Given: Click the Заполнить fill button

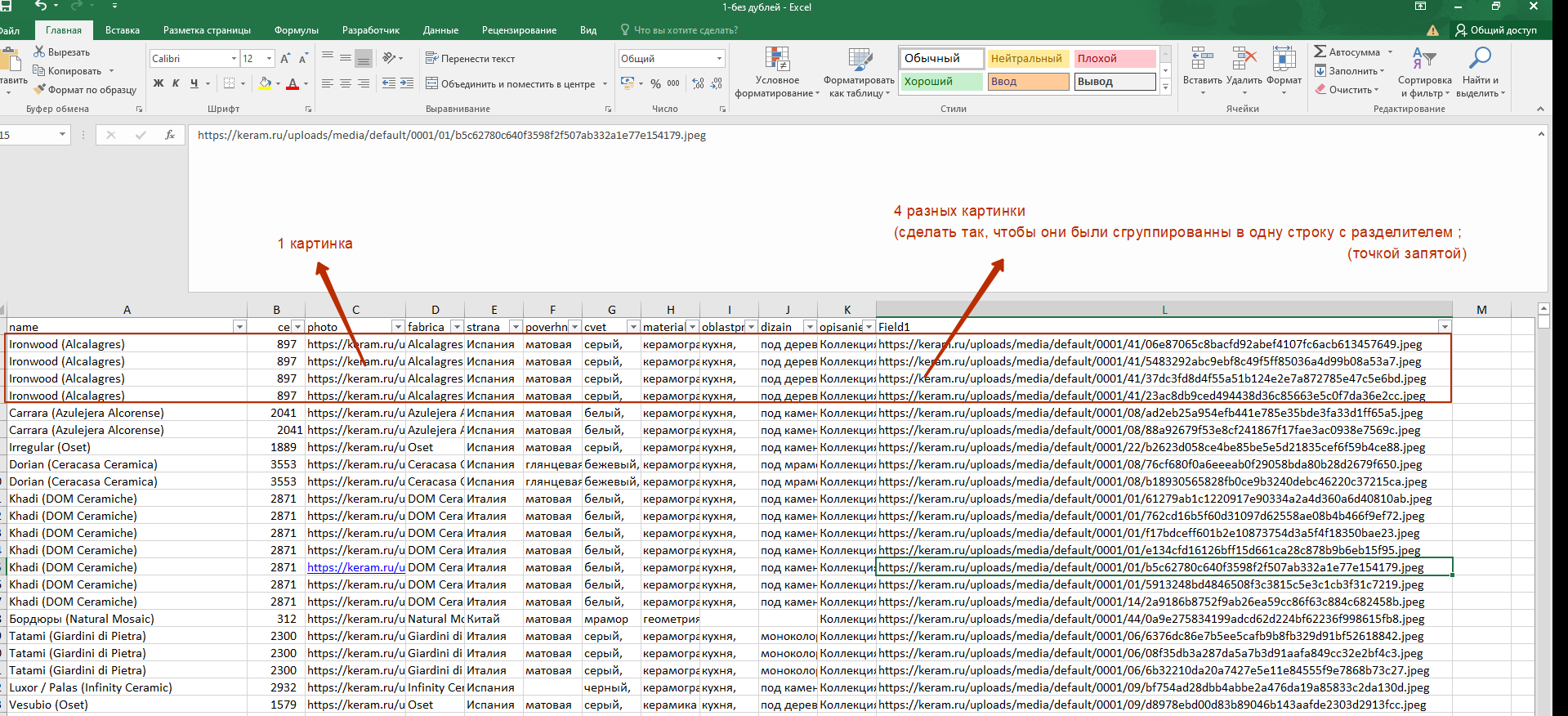Looking at the screenshot, I should [1349, 70].
